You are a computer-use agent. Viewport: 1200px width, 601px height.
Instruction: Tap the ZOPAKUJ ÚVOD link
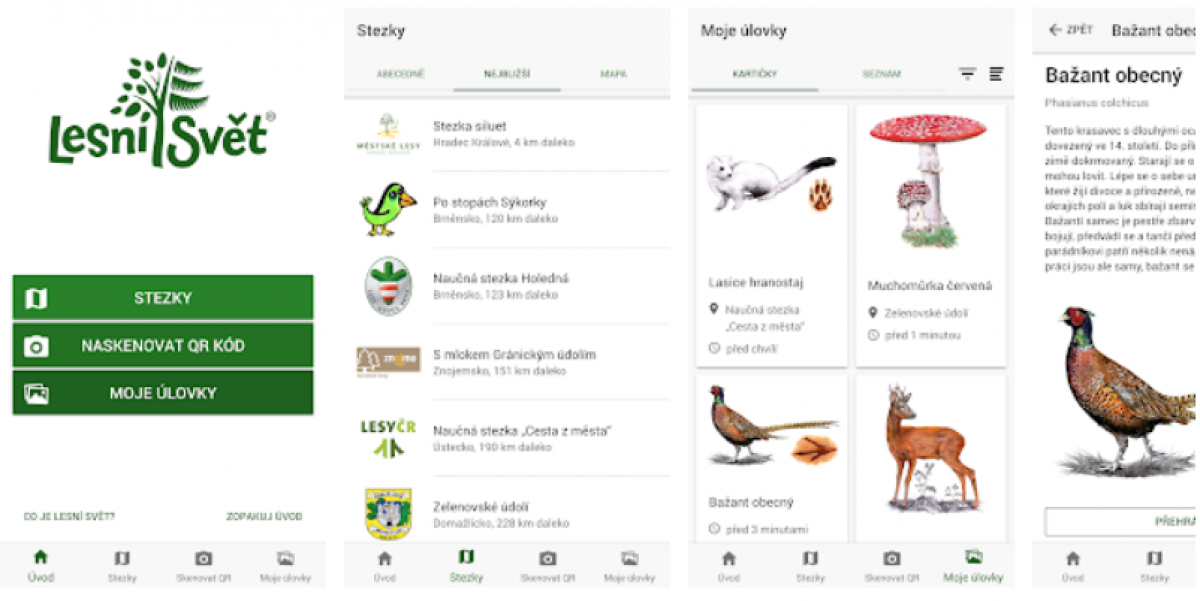[x=264, y=517]
